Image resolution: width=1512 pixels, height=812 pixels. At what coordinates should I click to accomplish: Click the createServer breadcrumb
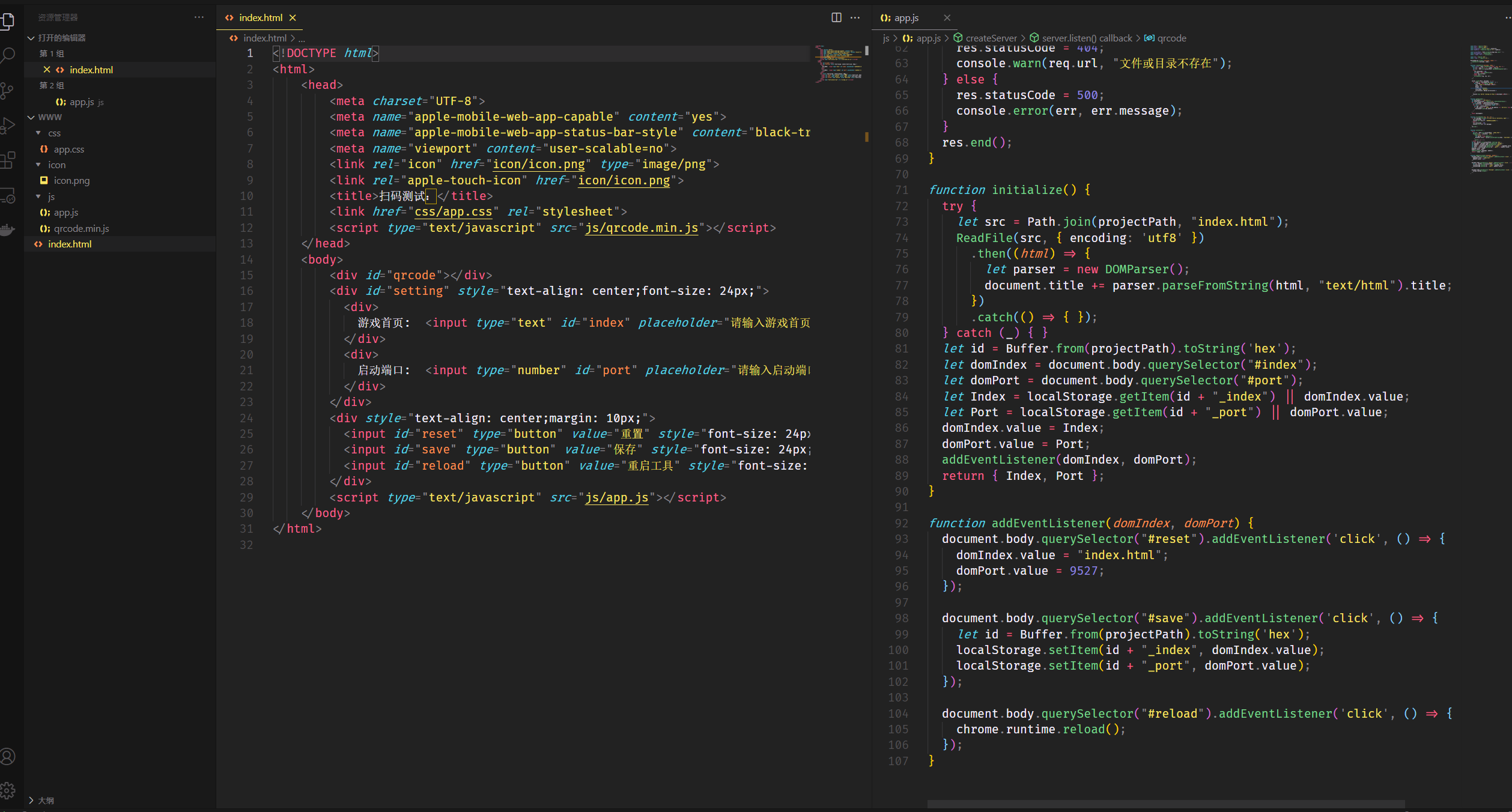pos(991,38)
